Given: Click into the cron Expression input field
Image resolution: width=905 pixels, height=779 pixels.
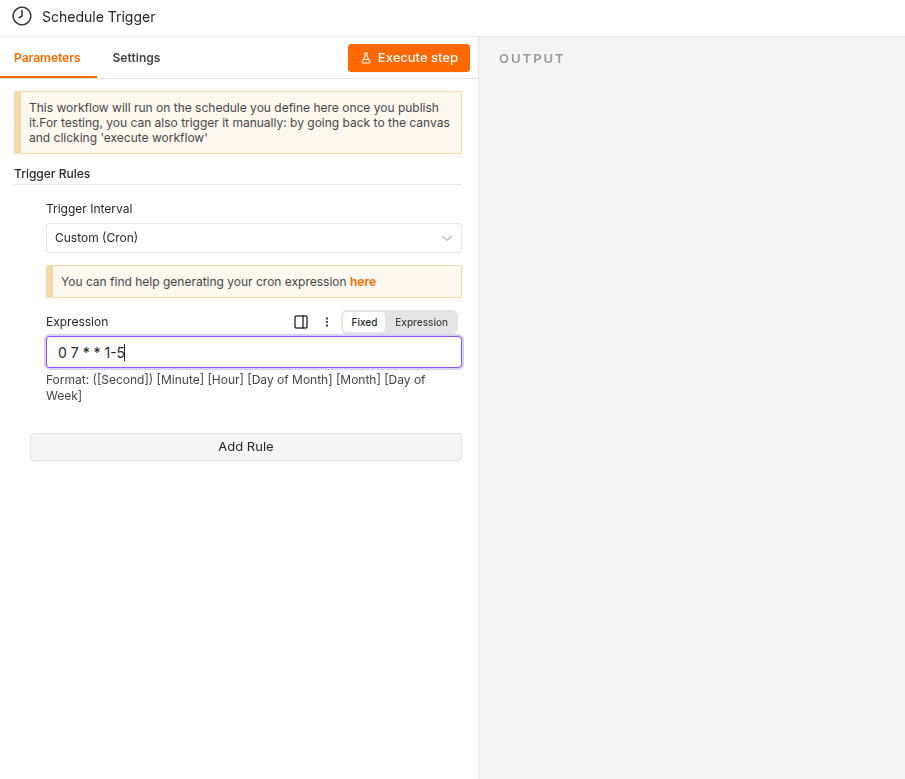Looking at the screenshot, I should [x=254, y=352].
